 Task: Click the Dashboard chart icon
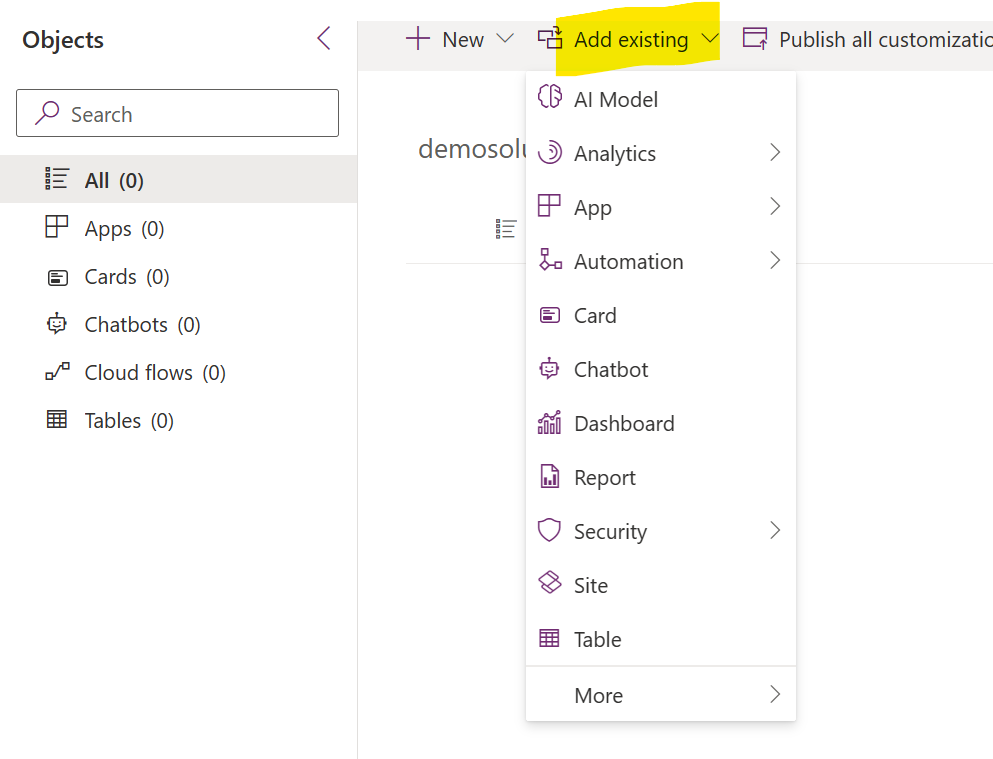[549, 422]
